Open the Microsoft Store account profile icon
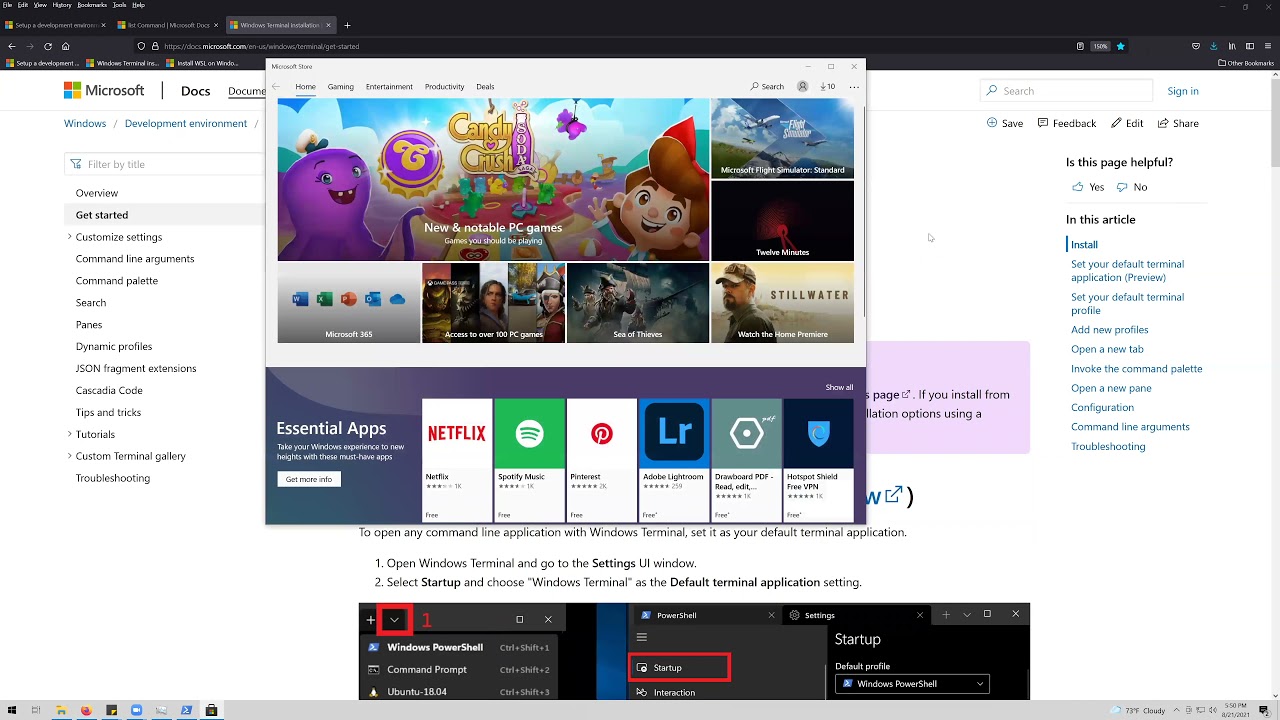 [802, 86]
